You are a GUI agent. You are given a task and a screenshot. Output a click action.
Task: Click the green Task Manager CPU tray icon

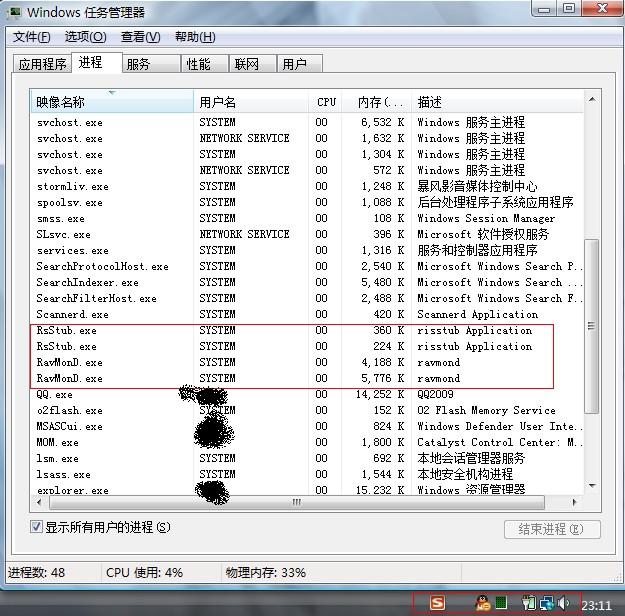click(501, 602)
